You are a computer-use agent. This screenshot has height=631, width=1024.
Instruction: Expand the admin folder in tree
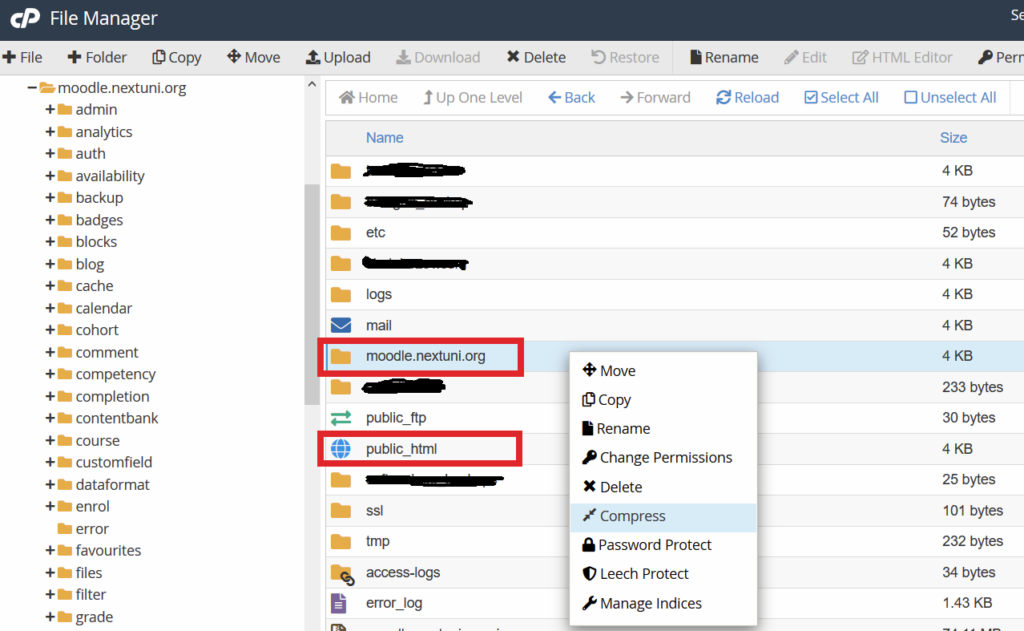pos(50,109)
